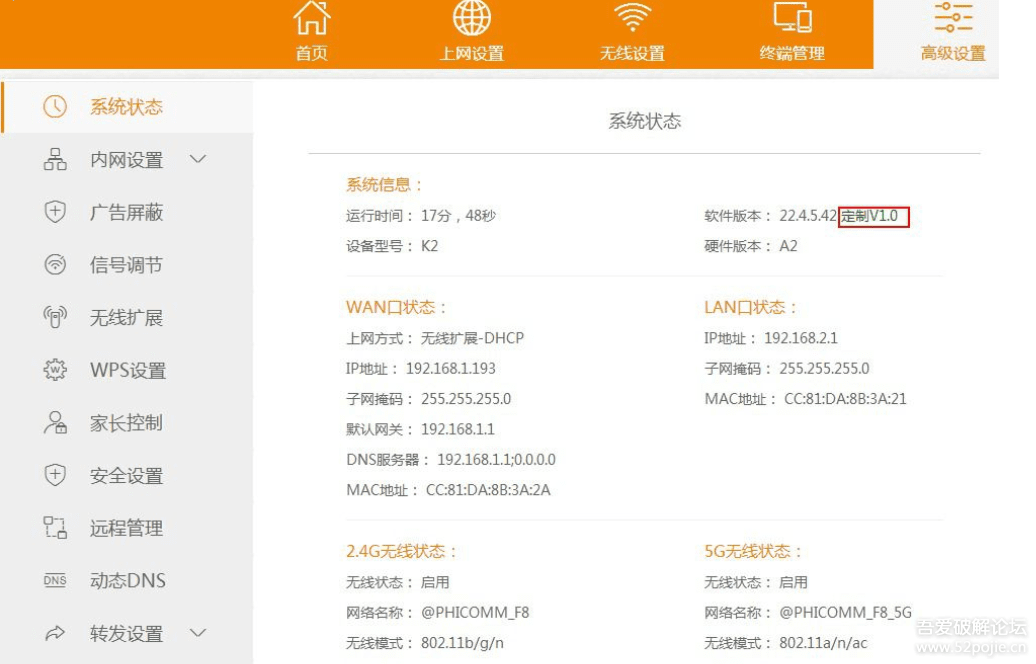Expand the 内网设置 chevron
Screen dimensions: 1036x664
tap(198, 159)
